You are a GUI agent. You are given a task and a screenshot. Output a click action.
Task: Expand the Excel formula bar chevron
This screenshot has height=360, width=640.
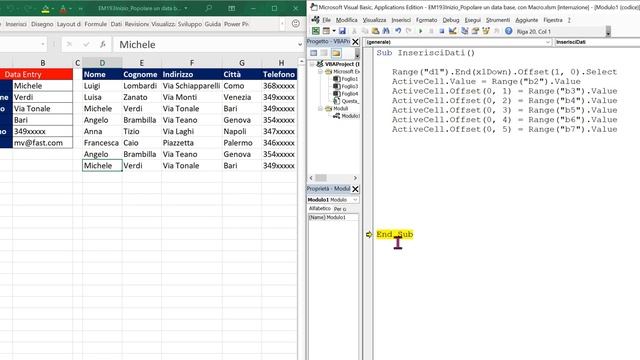(x=300, y=44)
